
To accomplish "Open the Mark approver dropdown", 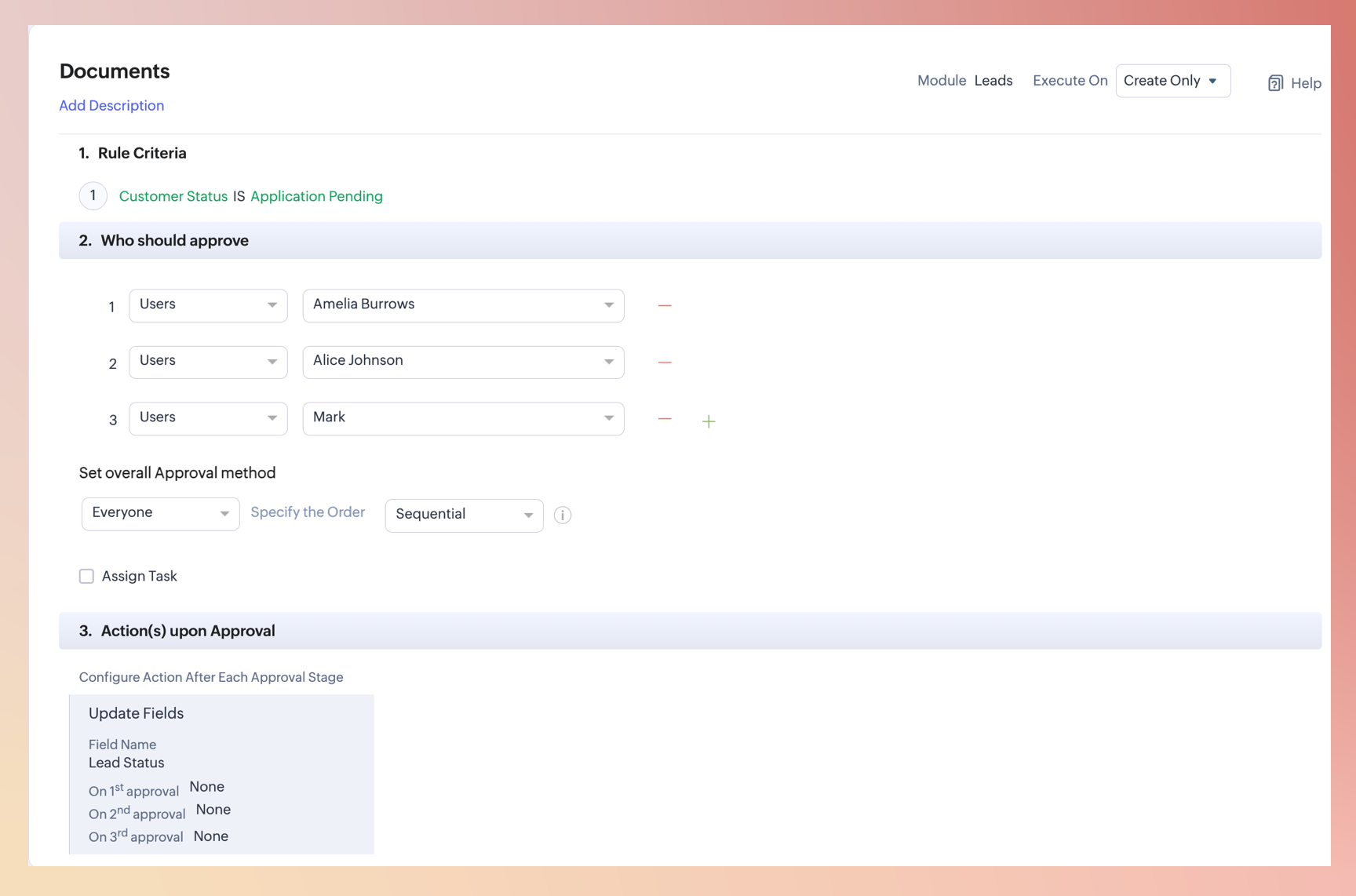I will (x=463, y=418).
